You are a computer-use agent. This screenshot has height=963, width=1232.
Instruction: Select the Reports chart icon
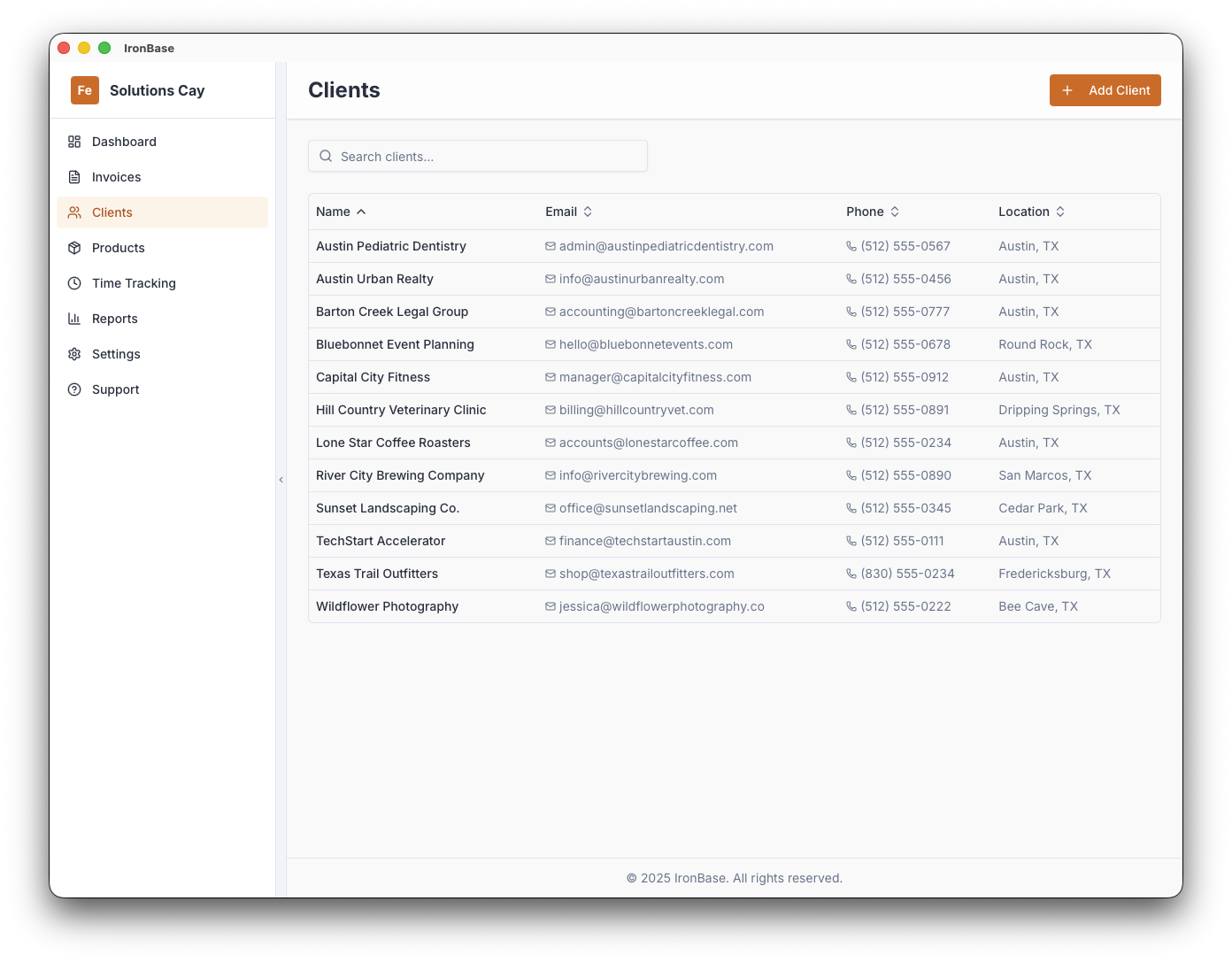[x=74, y=319]
